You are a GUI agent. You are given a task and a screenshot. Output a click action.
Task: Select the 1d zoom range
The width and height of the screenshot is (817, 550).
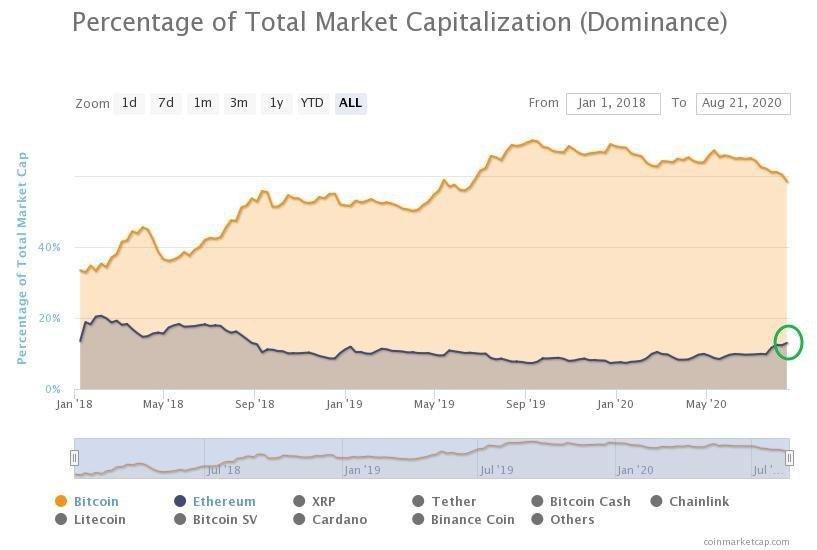[x=129, y=103]
